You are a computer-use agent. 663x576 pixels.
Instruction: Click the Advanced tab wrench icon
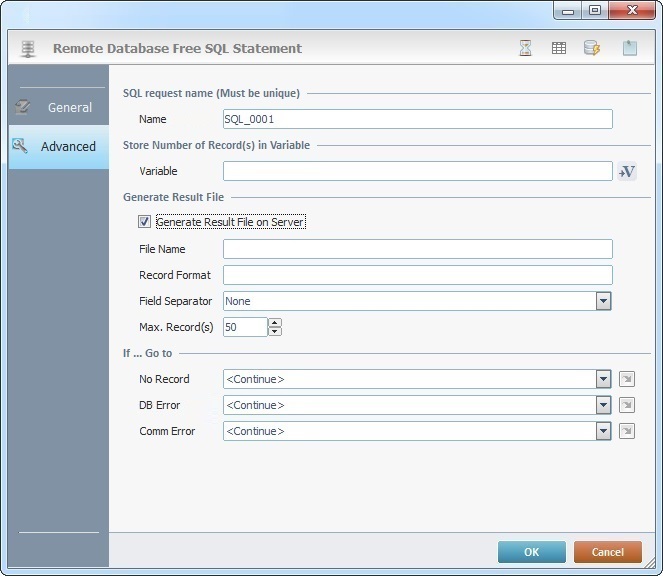point(20,146)
